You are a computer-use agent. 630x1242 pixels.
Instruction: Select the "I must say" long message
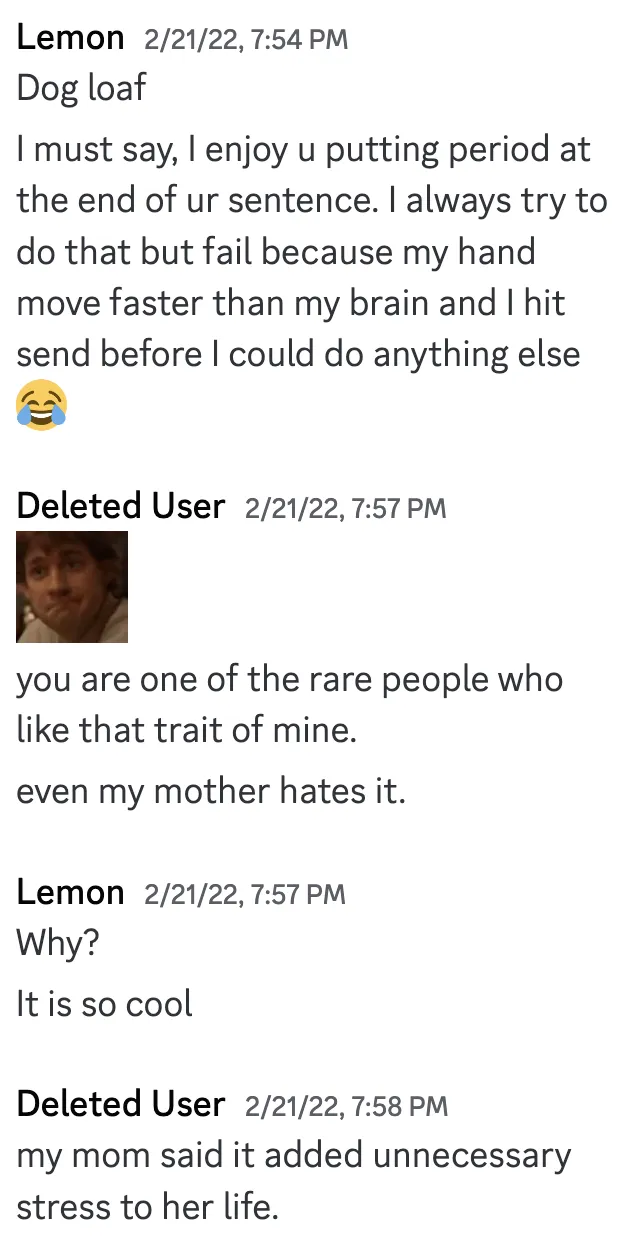[300, 252]
